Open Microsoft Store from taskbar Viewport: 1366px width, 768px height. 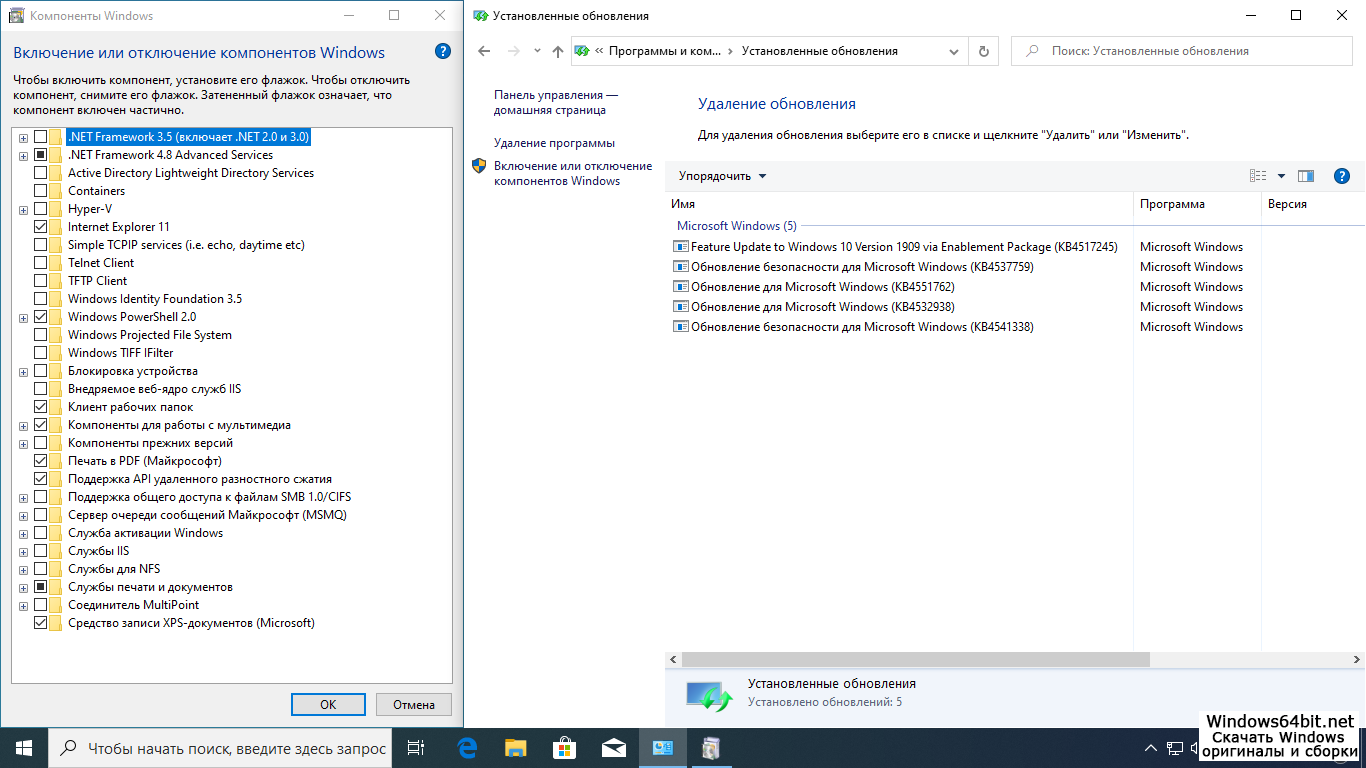(x=564, y=747)
